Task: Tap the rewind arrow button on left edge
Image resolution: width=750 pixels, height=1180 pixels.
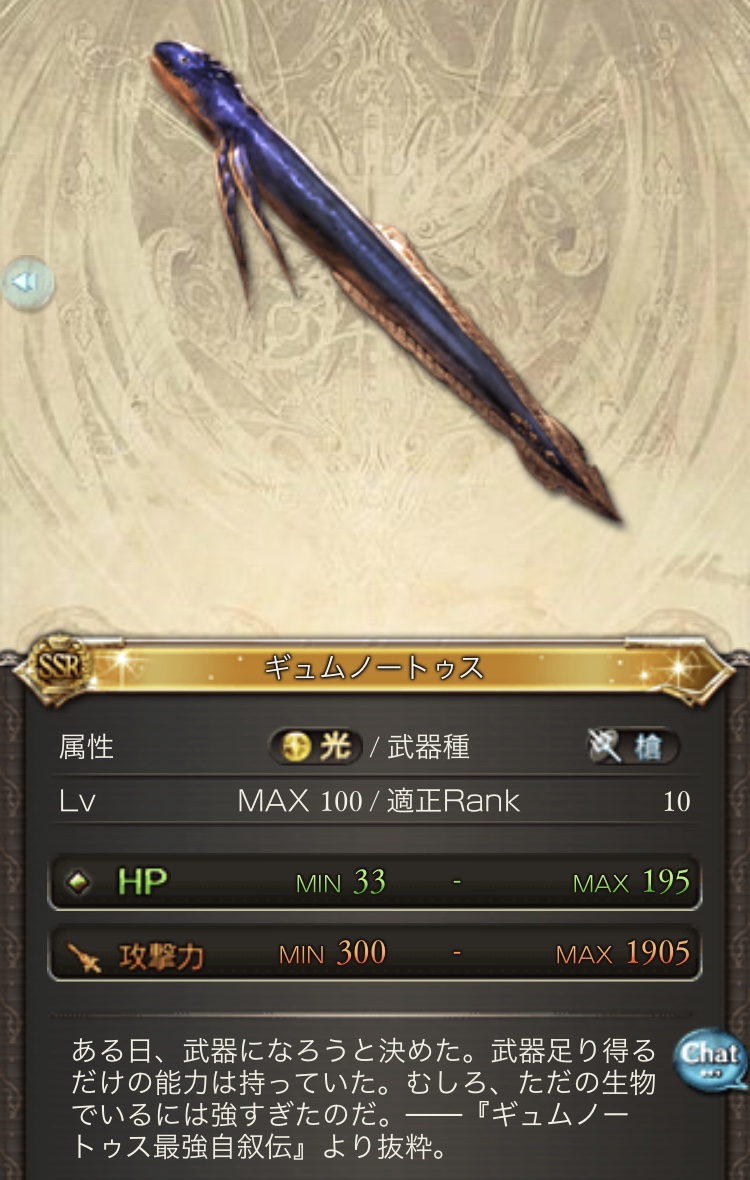Action: 27,283
